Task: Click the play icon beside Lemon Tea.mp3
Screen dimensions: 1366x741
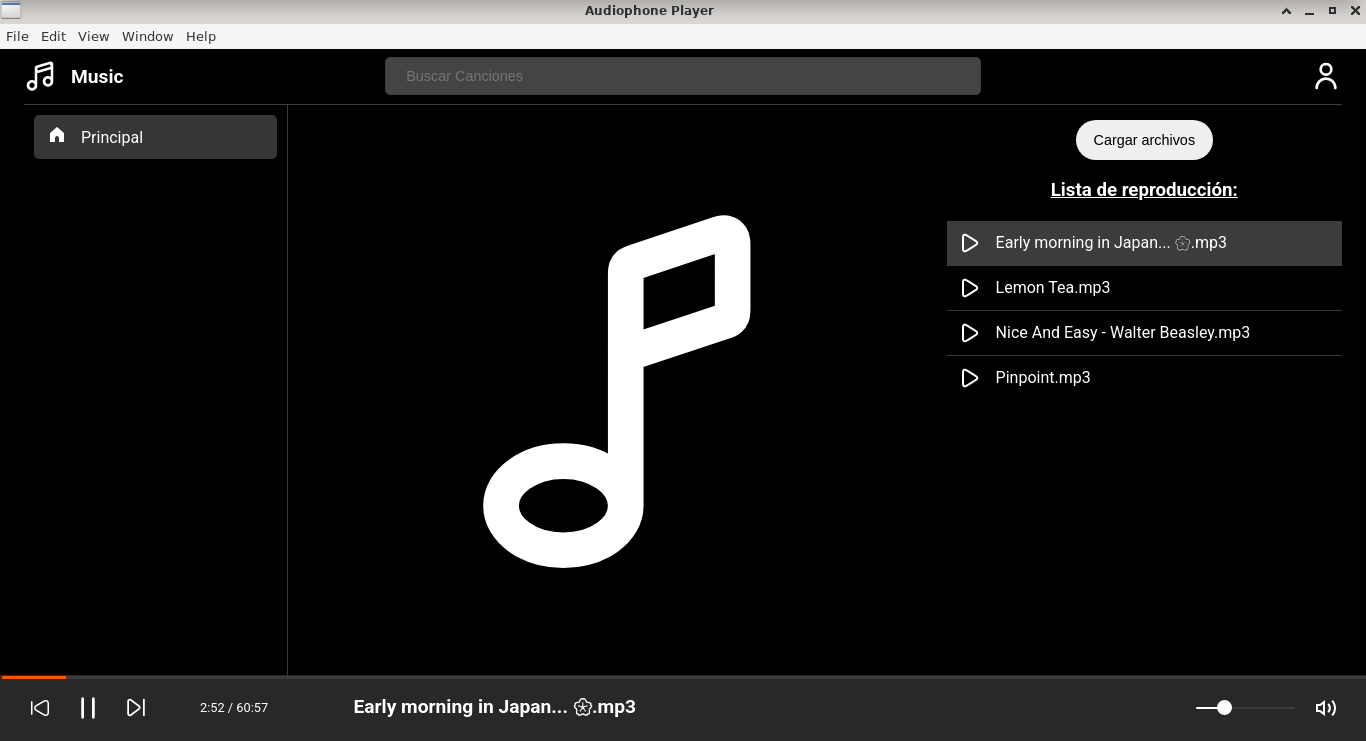Action: pos(969,288)
